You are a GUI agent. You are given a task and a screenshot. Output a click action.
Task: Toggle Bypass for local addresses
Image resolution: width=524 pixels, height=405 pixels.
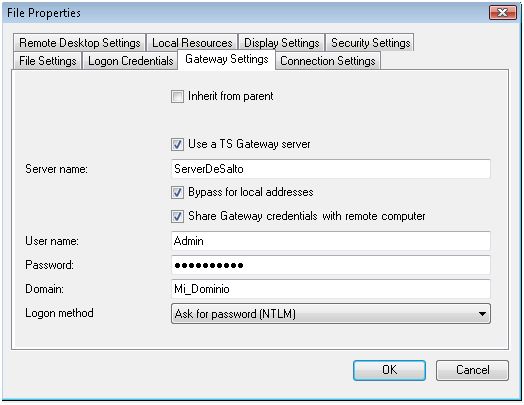tap(177, 192)
